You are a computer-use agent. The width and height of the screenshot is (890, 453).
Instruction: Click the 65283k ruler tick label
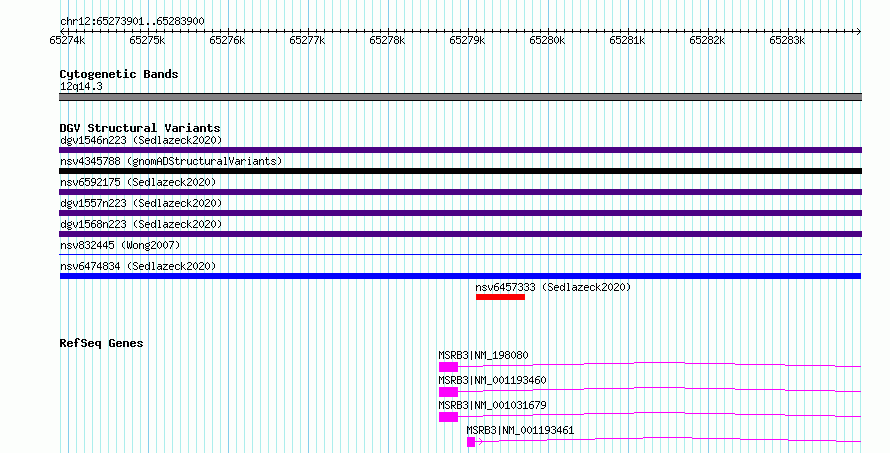click(787, 40)
